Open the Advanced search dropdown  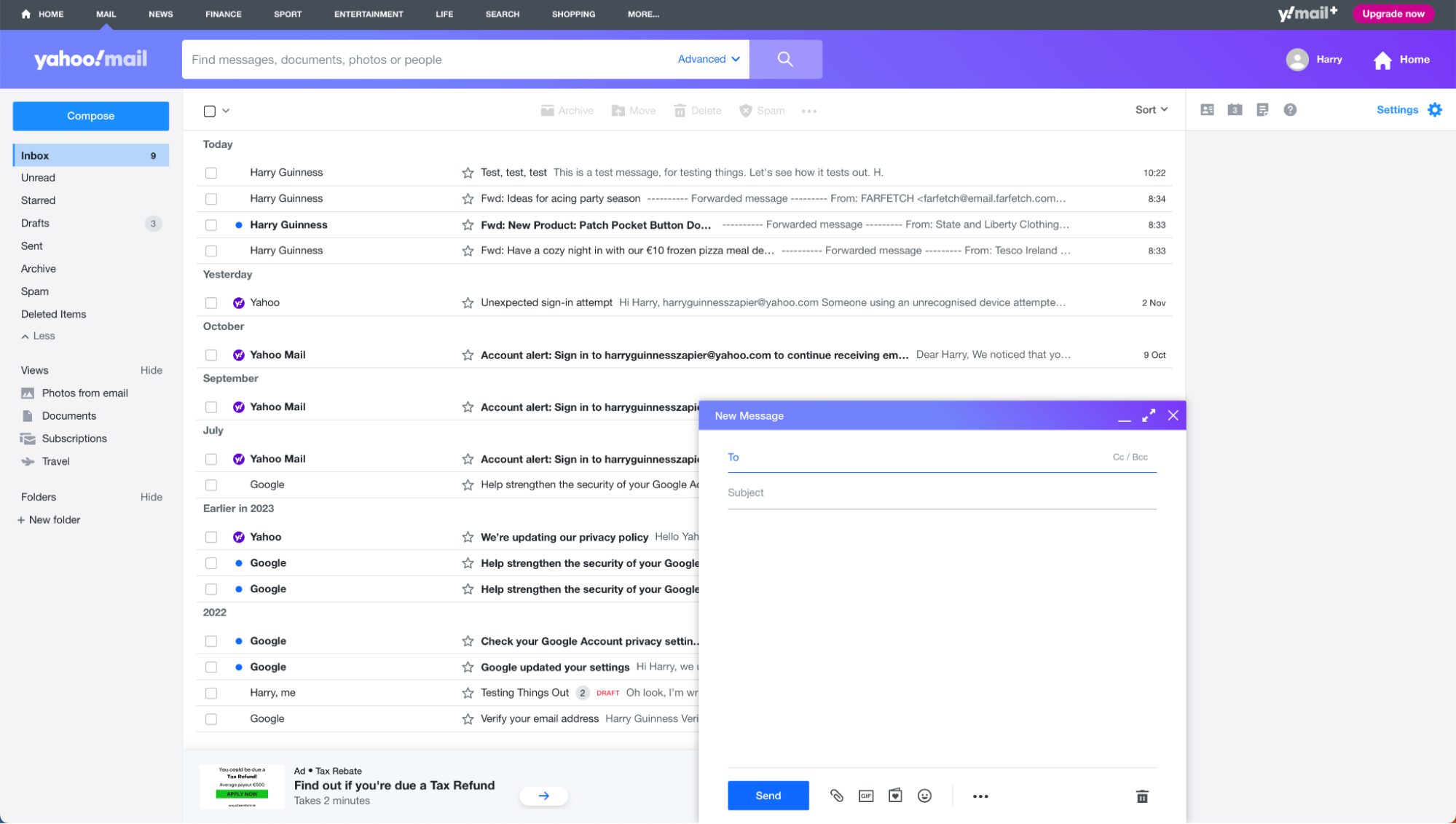(710, 59)
